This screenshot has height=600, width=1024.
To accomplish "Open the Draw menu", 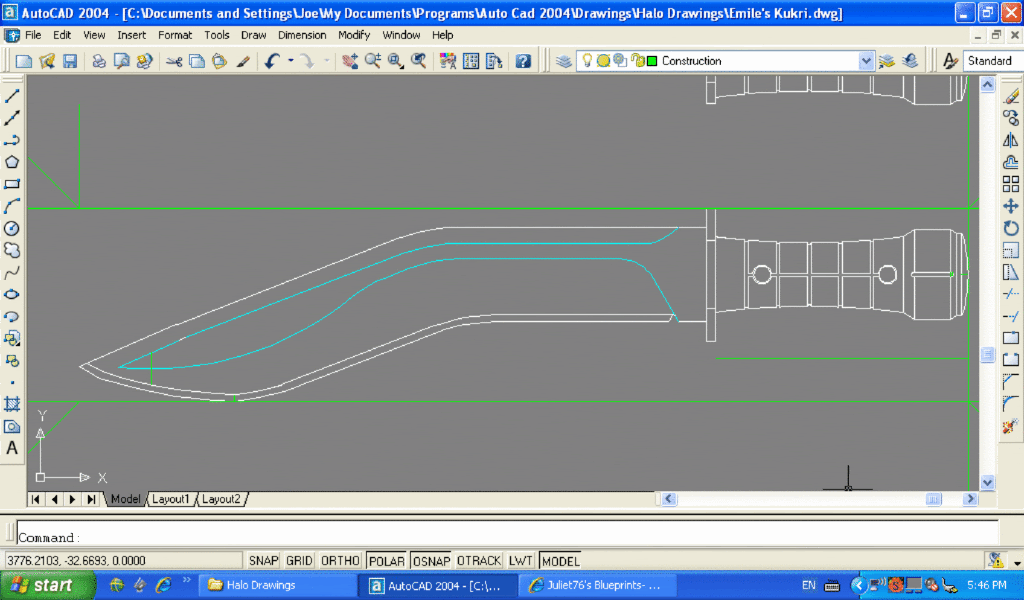I will [x=253, y=35].
